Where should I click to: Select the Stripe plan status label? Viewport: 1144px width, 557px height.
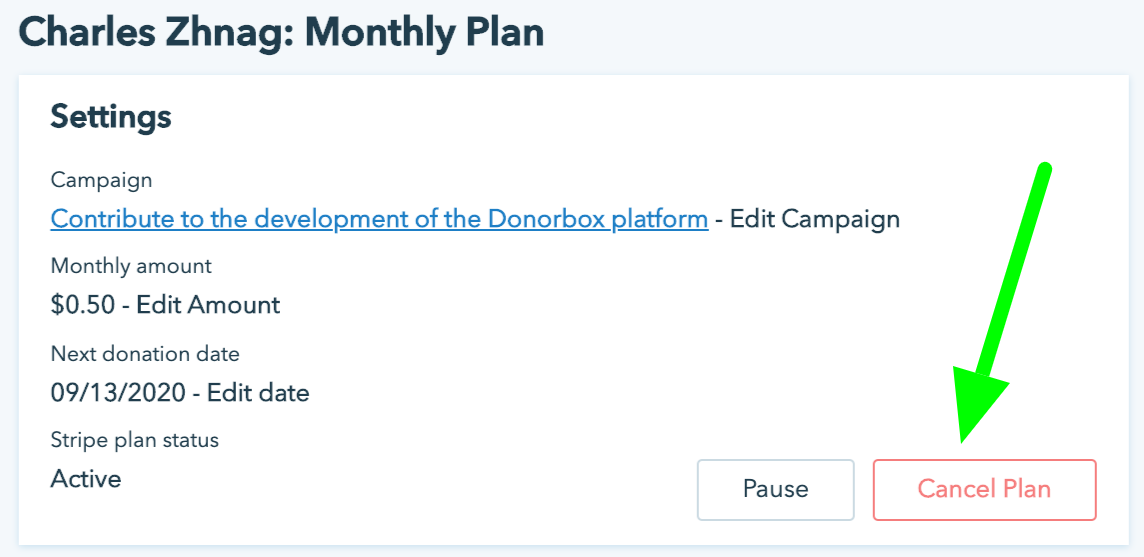point(134,440)
